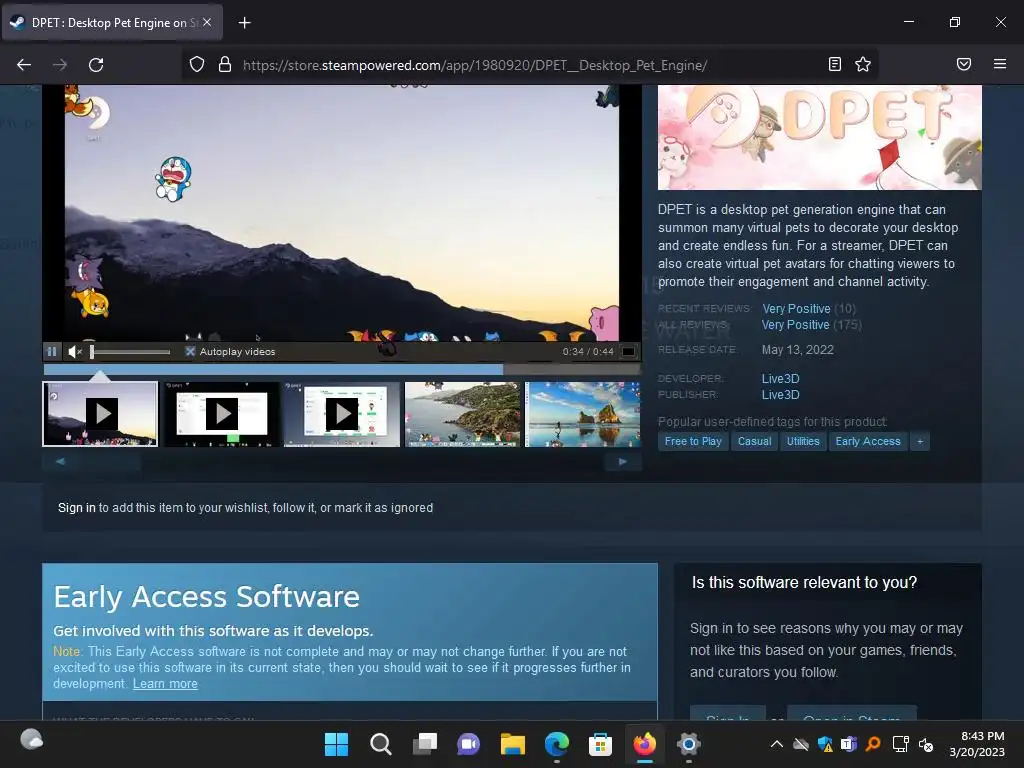The image size is (1024, 768).
Task: Click the address bar URL
Action: (x=475, y=65)
